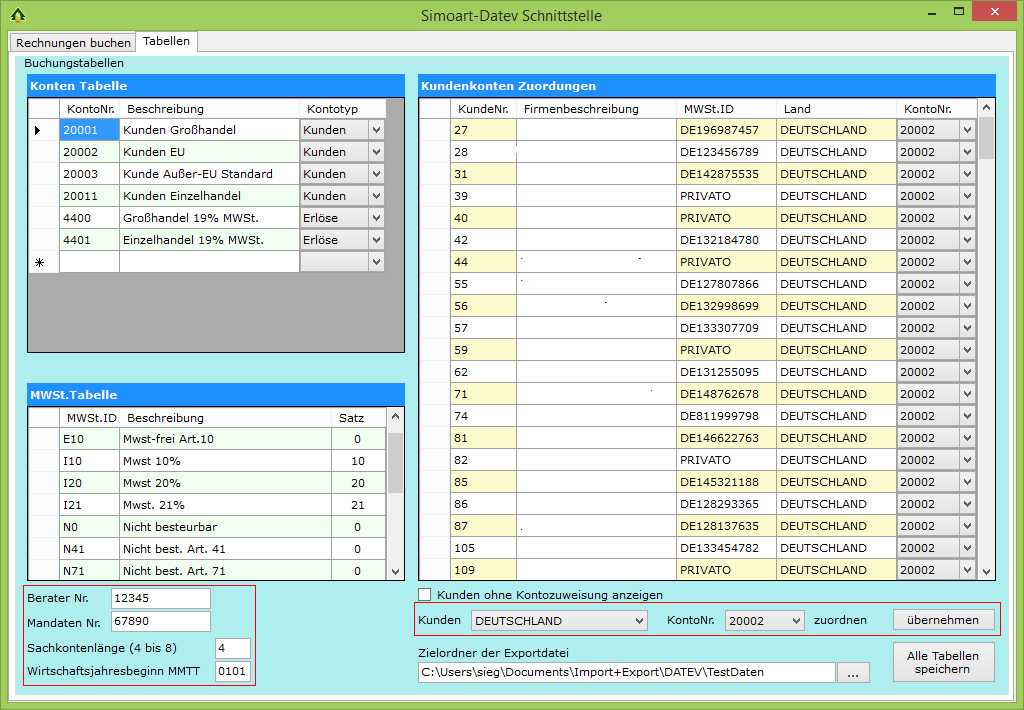Enable Kunden ohne Kontozuweisung anzeigen checkbox
This screenshot has height=710, width=1024.
click(425, 594)
